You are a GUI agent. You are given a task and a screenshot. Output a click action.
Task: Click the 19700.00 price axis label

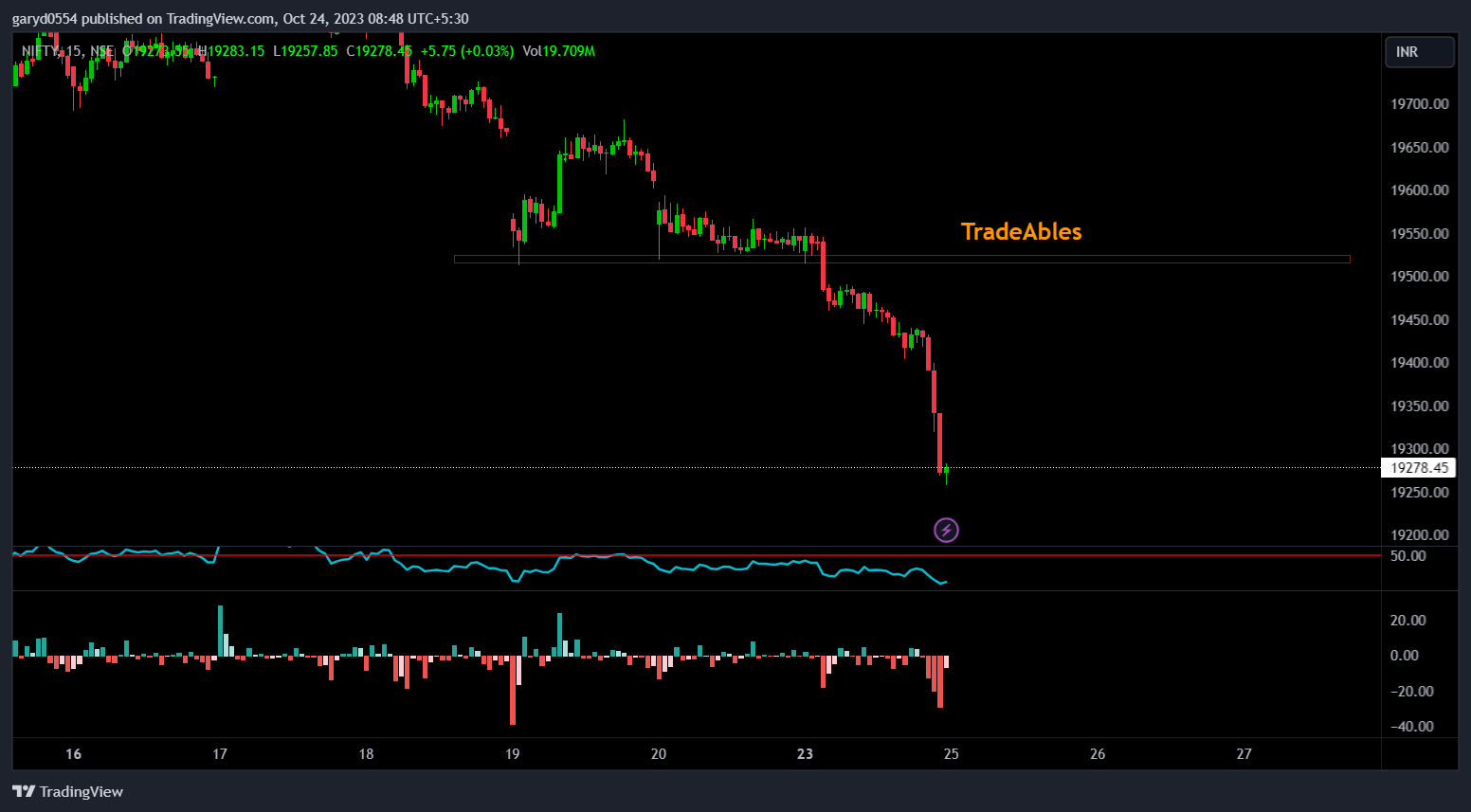coord(1419,103)
